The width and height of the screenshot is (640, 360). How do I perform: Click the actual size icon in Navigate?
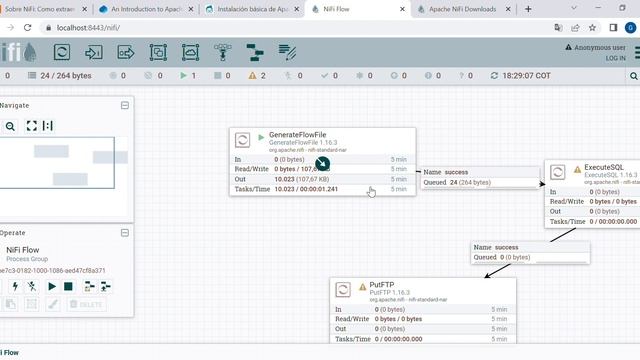coord(48,126)
